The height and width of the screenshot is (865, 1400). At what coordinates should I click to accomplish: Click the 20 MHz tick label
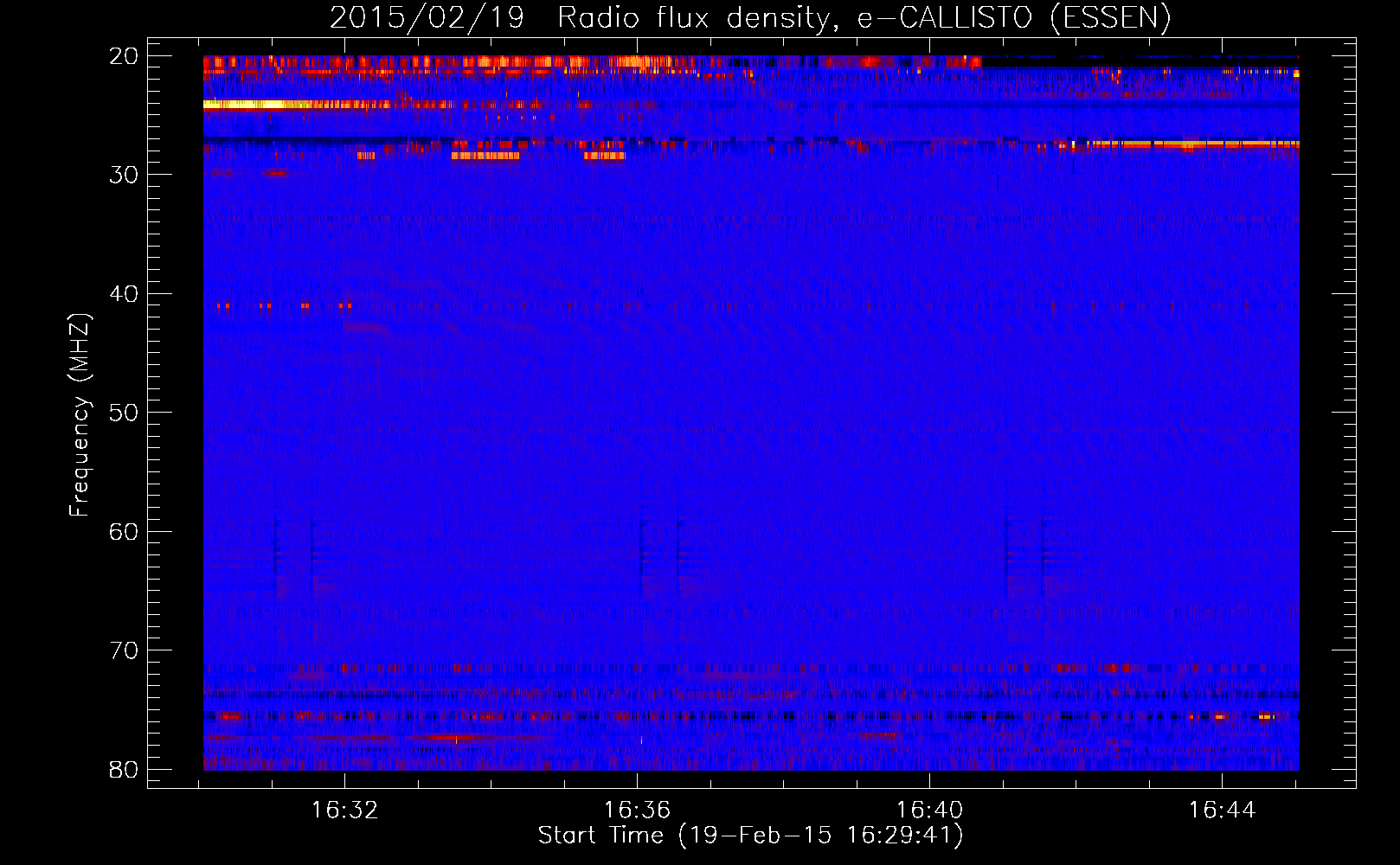125,56
